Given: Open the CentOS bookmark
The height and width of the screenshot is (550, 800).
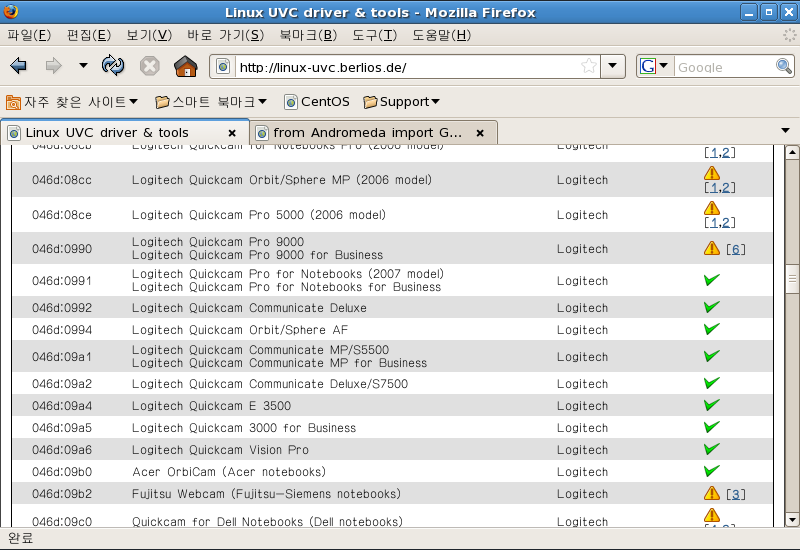Looking at the screenshot, I should click(317, 102).
